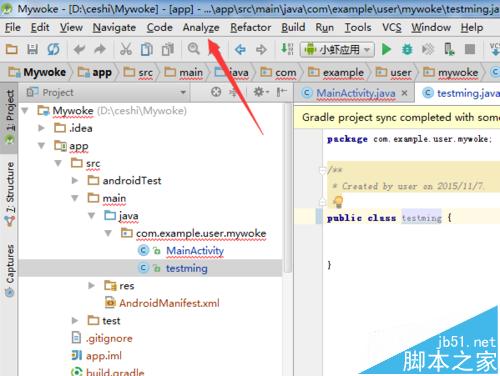Click the Copy toolbar icon

147,50
